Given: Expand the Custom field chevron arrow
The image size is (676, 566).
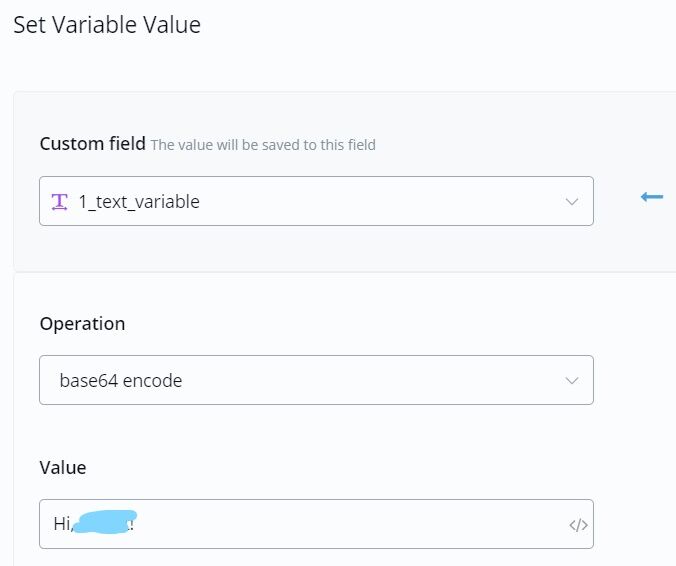Looking at the screenshot, I should click(x=572, y=202).
